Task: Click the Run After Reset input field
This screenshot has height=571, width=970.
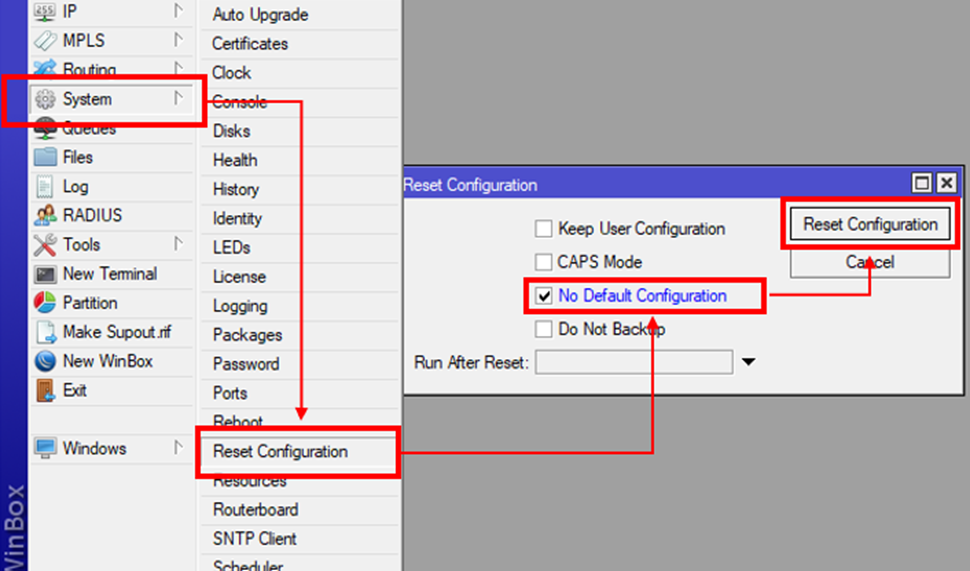Action: 634,363
